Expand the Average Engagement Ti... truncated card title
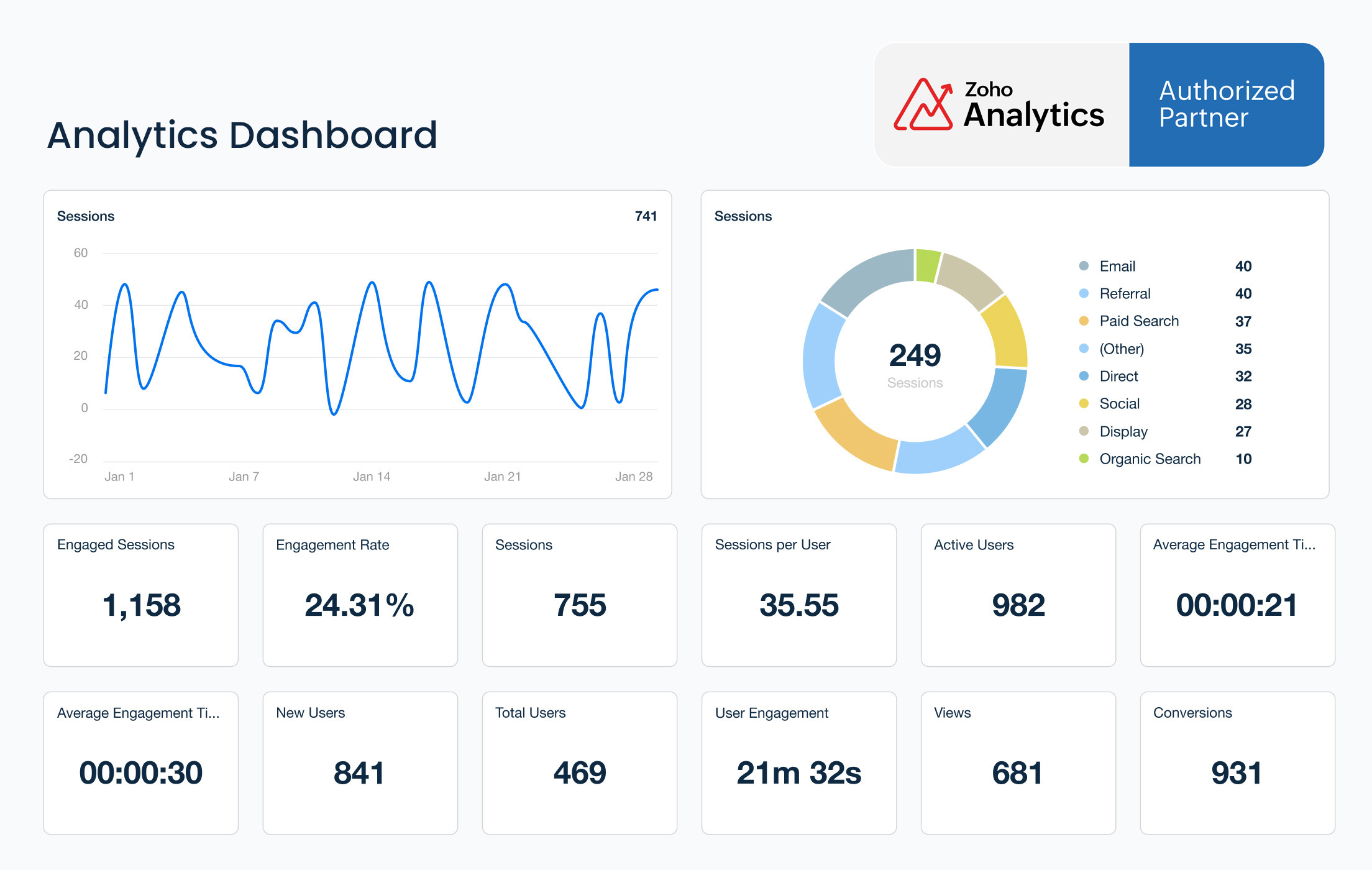Image resolution: width=1372 pixels, height=870 pixels. (x=1235, y=545)
